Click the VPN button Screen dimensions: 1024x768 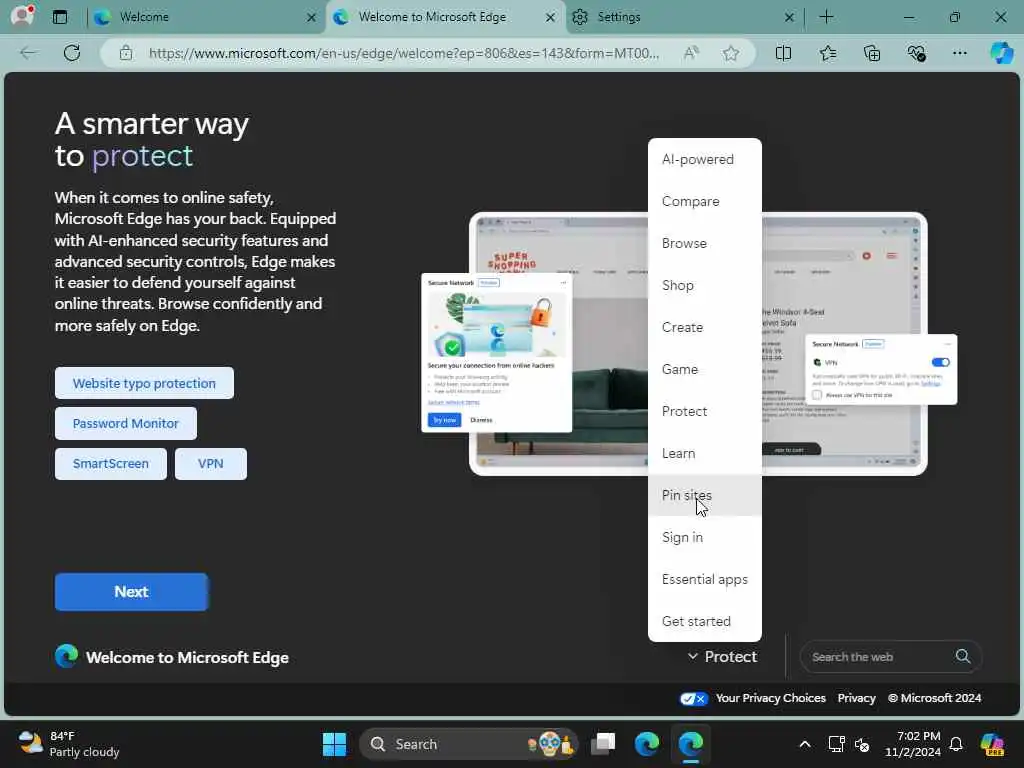pos(210,464)
